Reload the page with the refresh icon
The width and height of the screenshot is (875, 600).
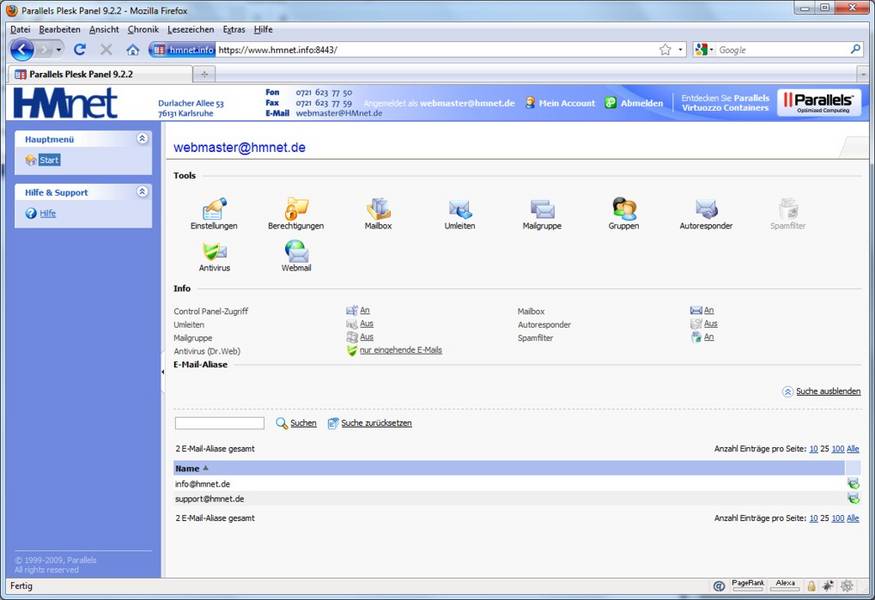point(80,50)
